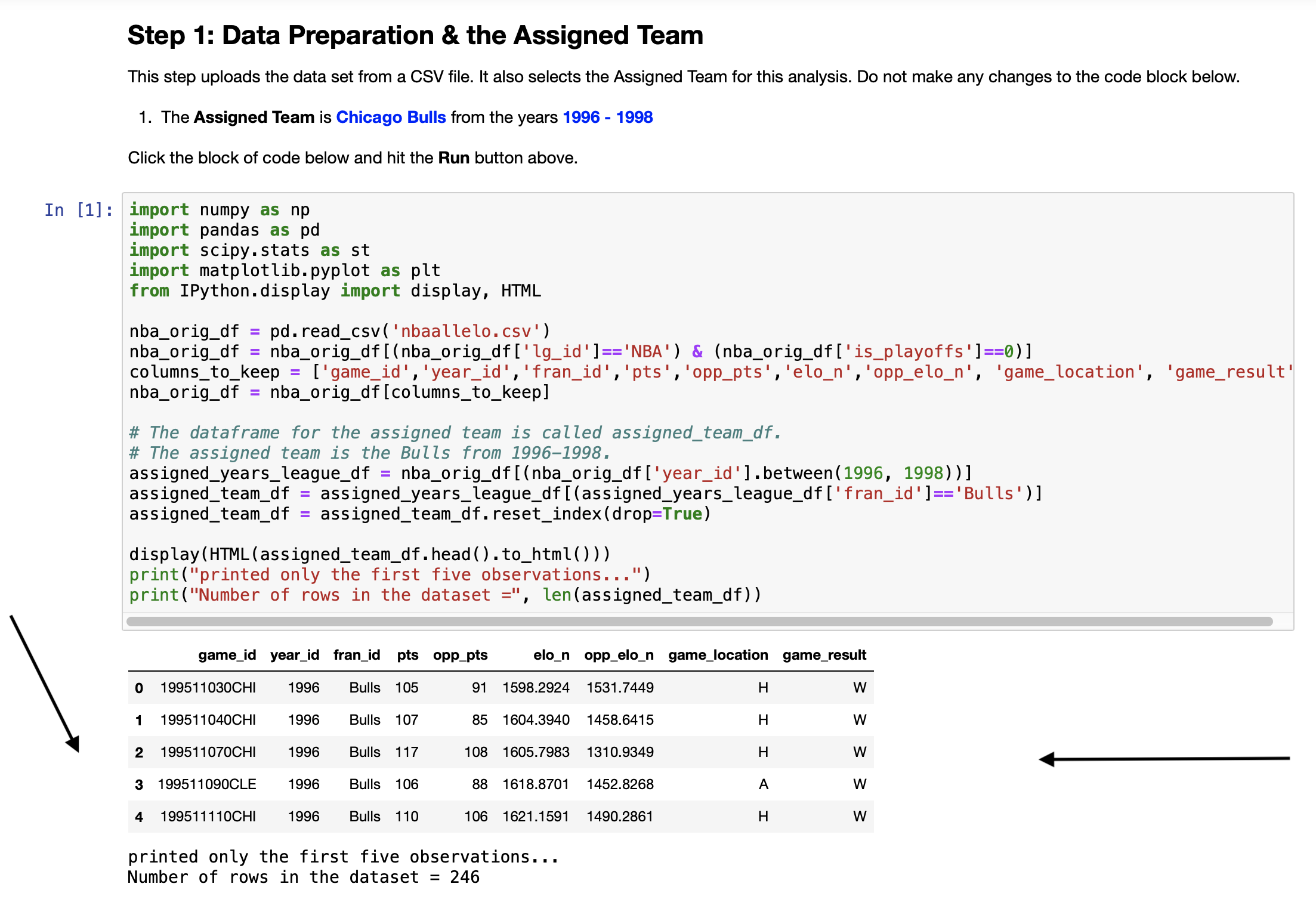Image resolution: width=1316 pixels, height=915 pixels.
Task: Click the year_id column header
Action: [295, 655]
